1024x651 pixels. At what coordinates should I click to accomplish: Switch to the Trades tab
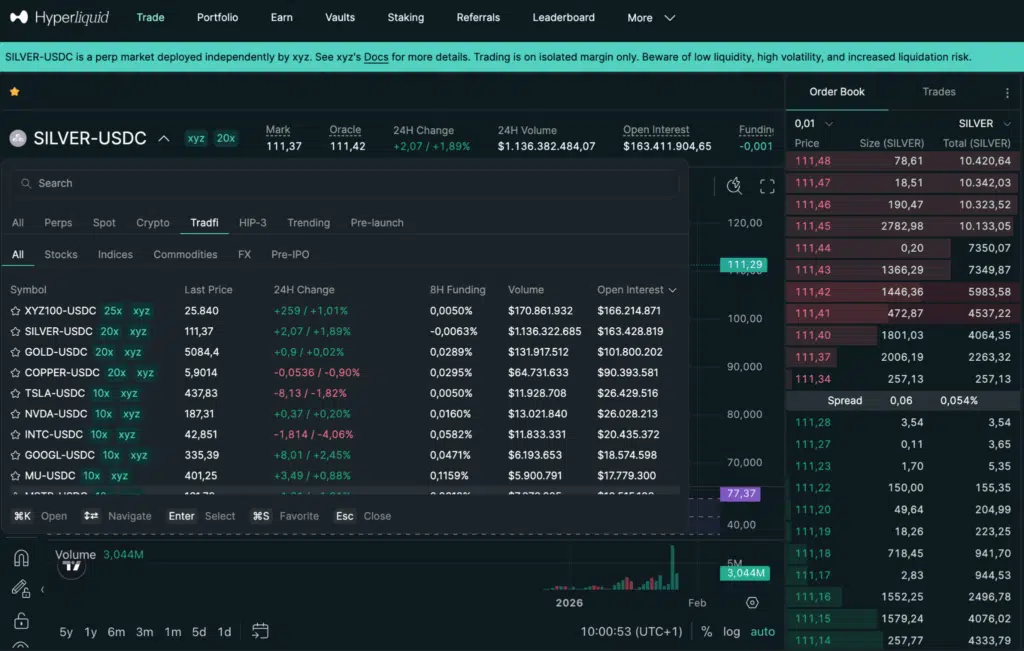click(x=938, y=92)
